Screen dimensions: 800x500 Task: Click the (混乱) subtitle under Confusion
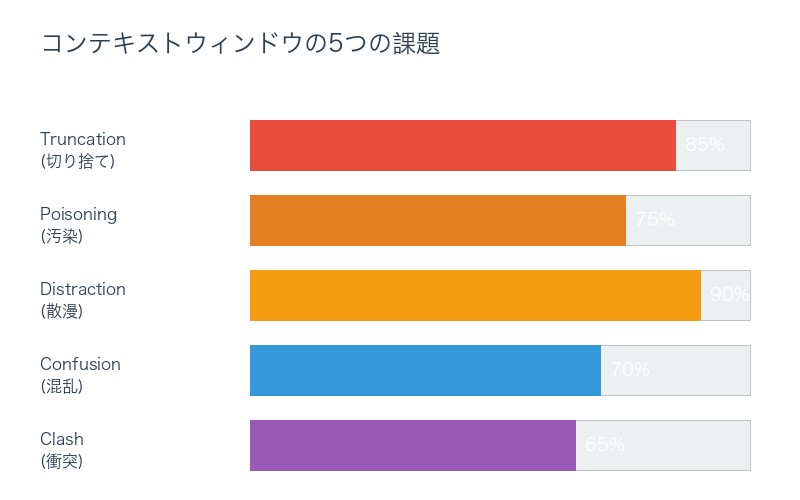pos(62,386)
